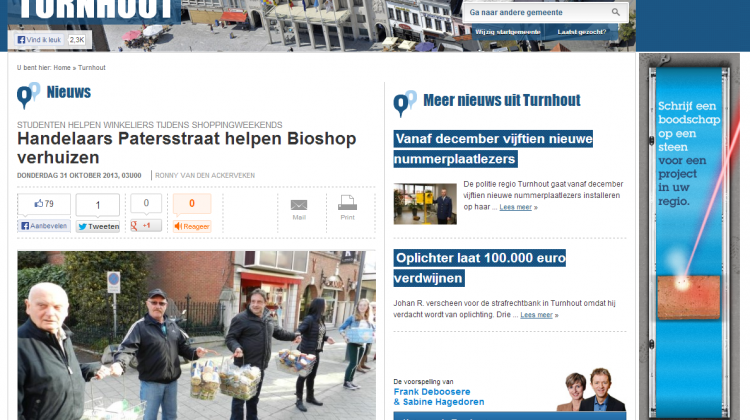
Task: Click 'Lees meer' under Oplichter article
Action: point(536,315)
